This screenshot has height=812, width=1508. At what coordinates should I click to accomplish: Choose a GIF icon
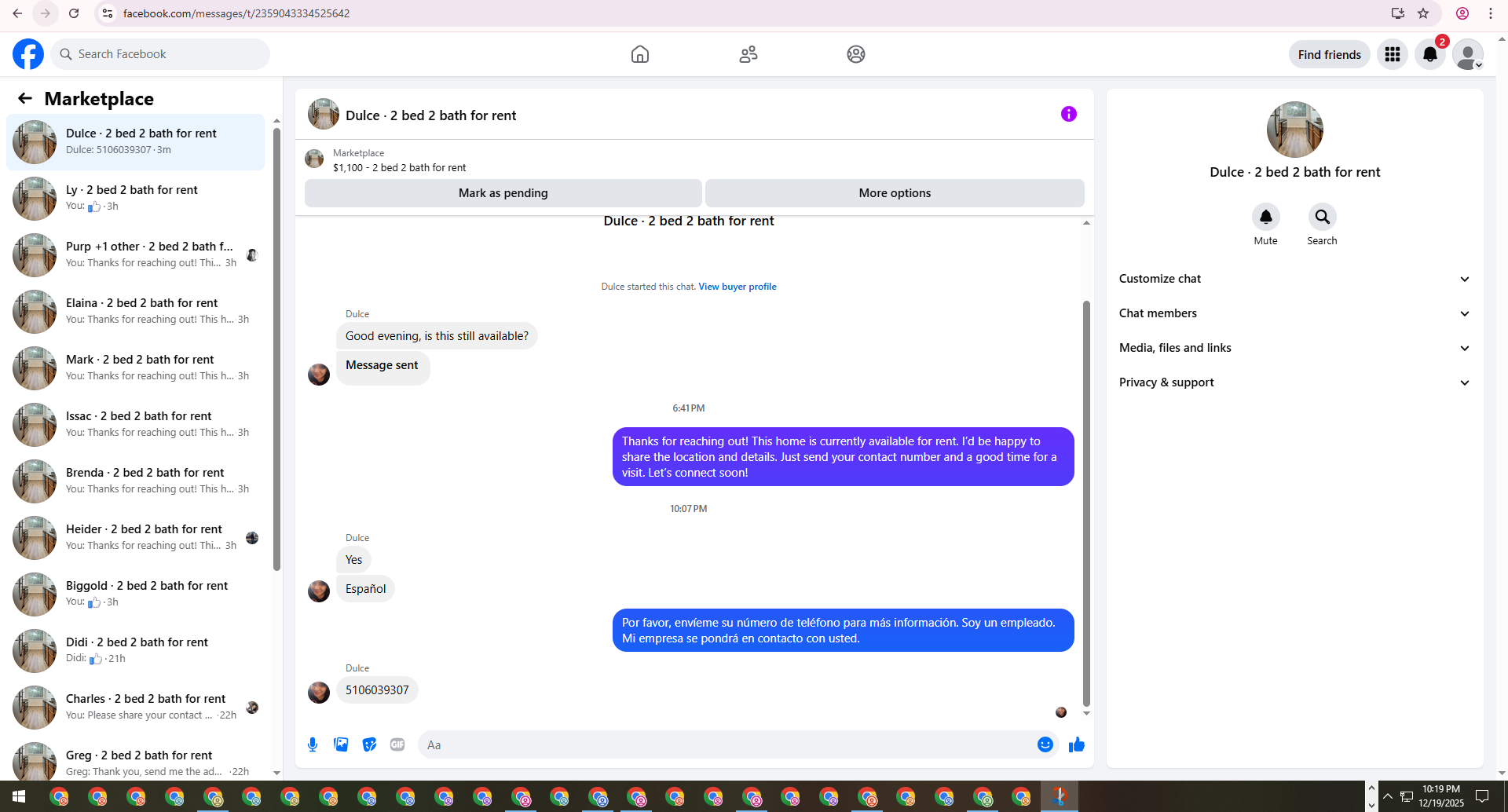coord(397,744)
